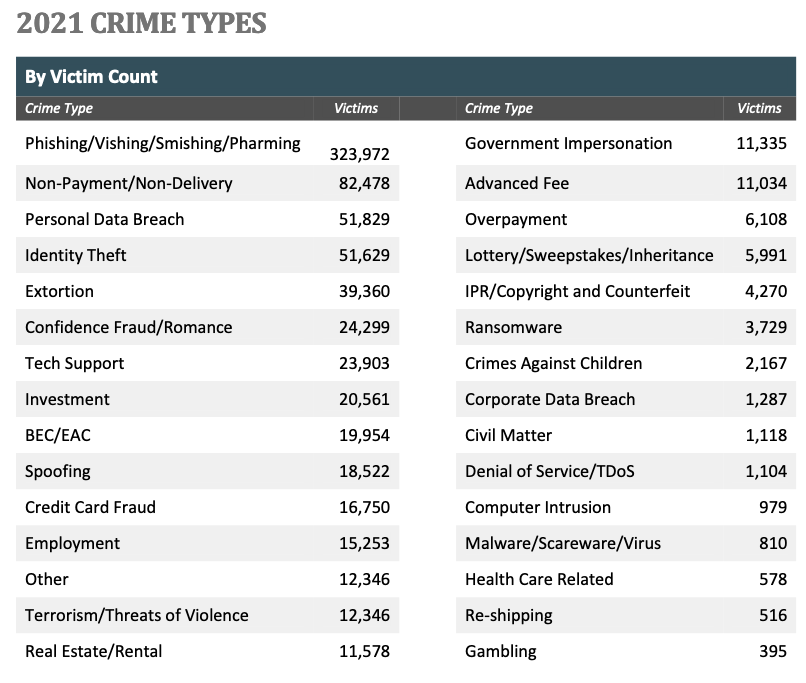Select the Lottery/Sweepstakes/Inheritance row label
This screenshot has width=806, height=683.
[589, 255]
